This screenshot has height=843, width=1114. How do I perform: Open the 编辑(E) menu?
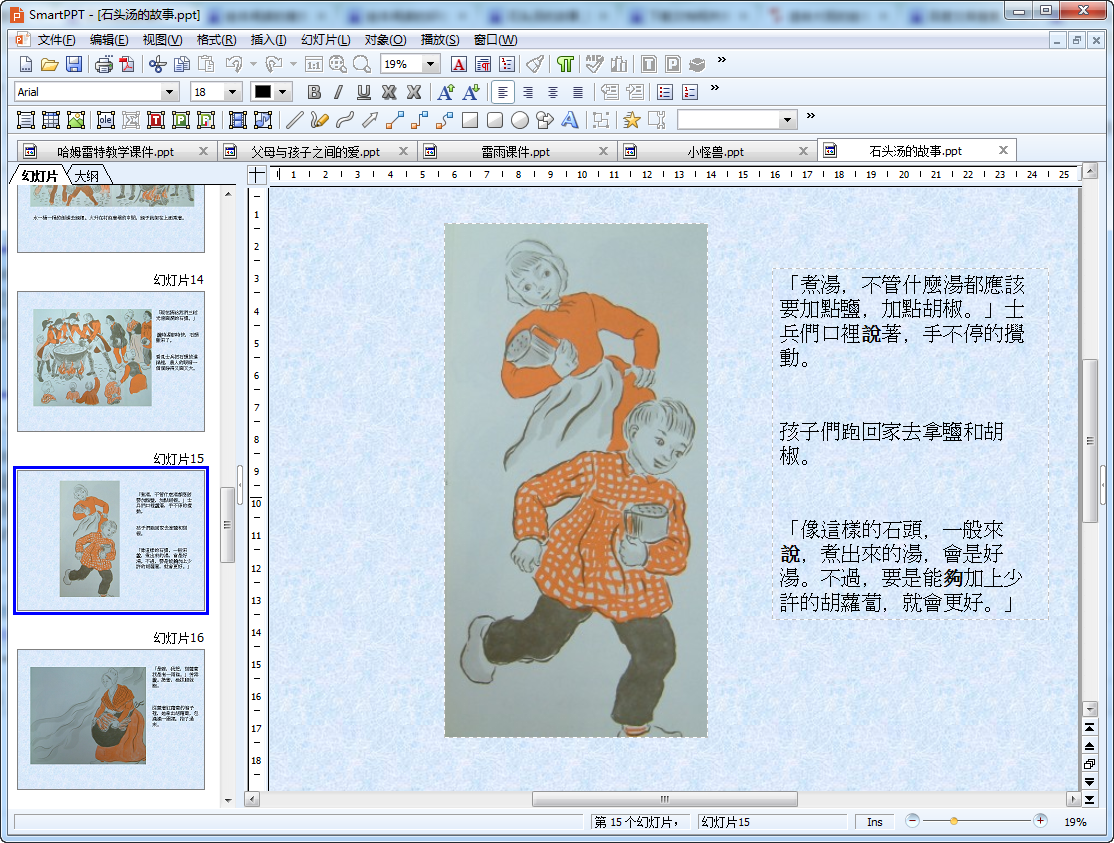click(x=109, y=40)
